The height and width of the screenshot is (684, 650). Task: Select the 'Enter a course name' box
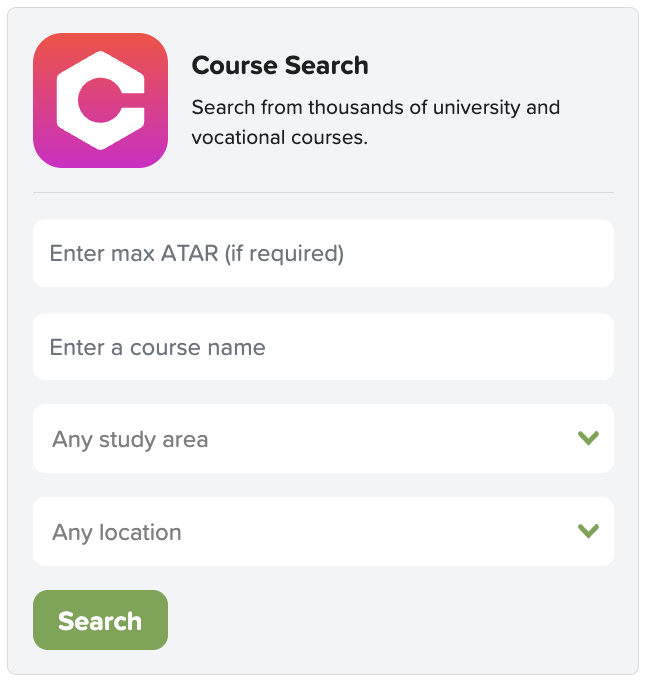323,347
